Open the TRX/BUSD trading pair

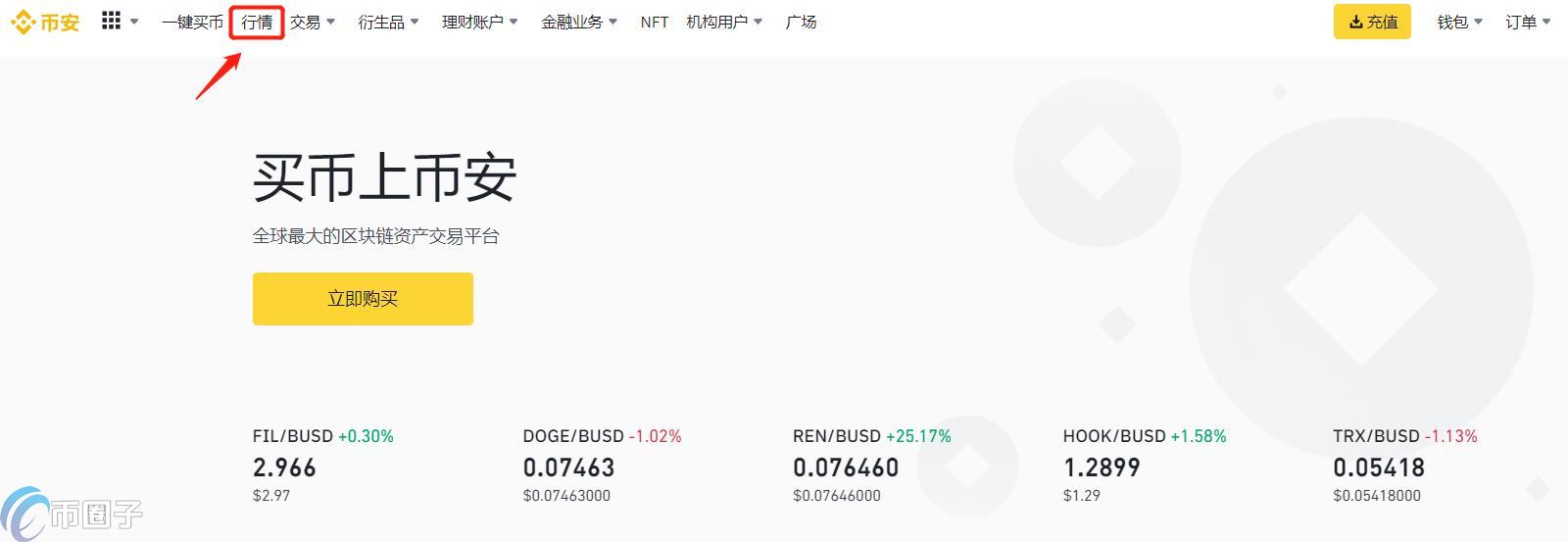(1376, 436)
